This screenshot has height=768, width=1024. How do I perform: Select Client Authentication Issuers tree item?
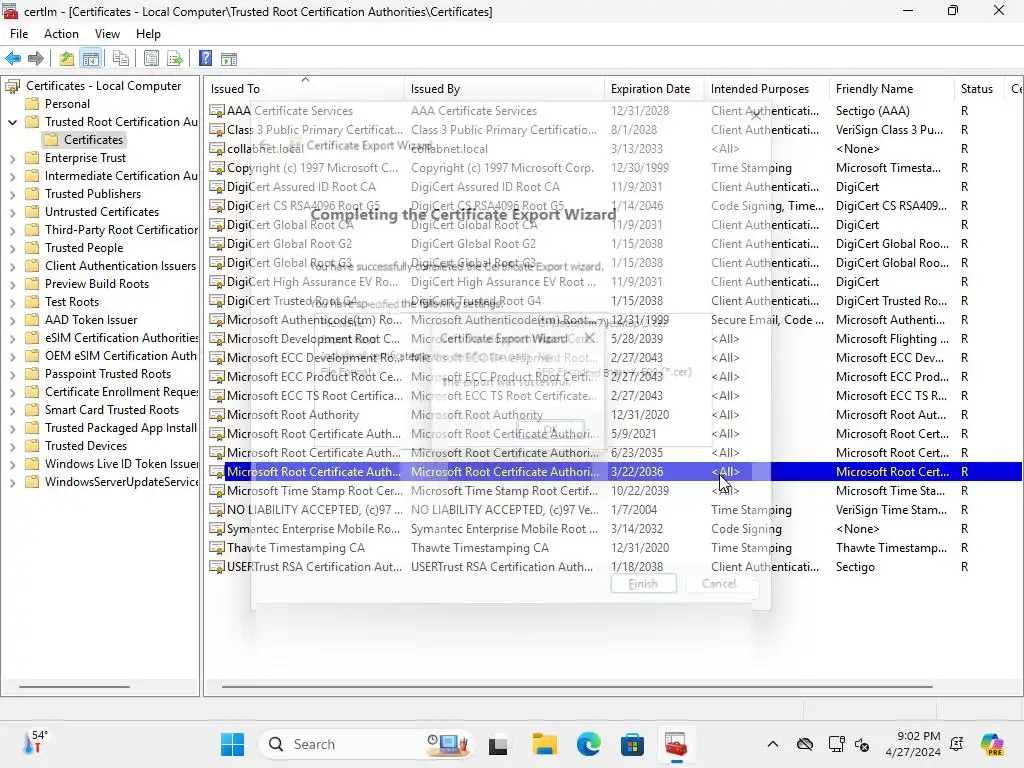tap(120, 266)
